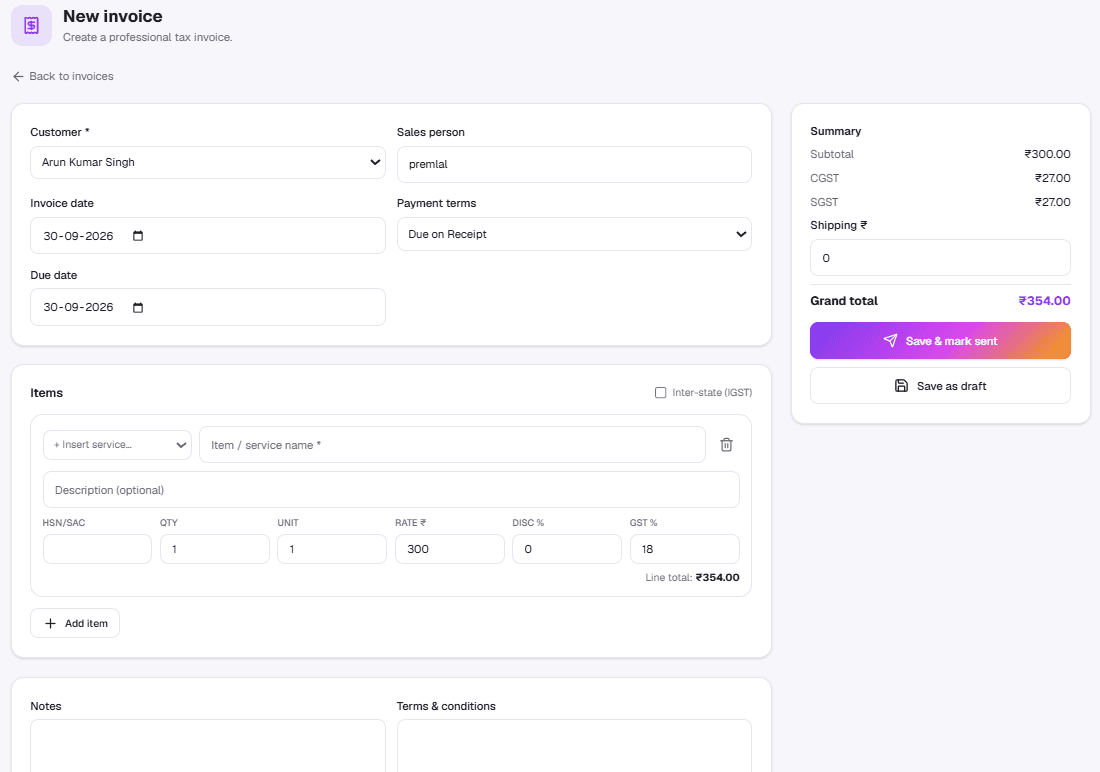
Task: Click the SGST label in the Summary
Action: pos(824,202)
